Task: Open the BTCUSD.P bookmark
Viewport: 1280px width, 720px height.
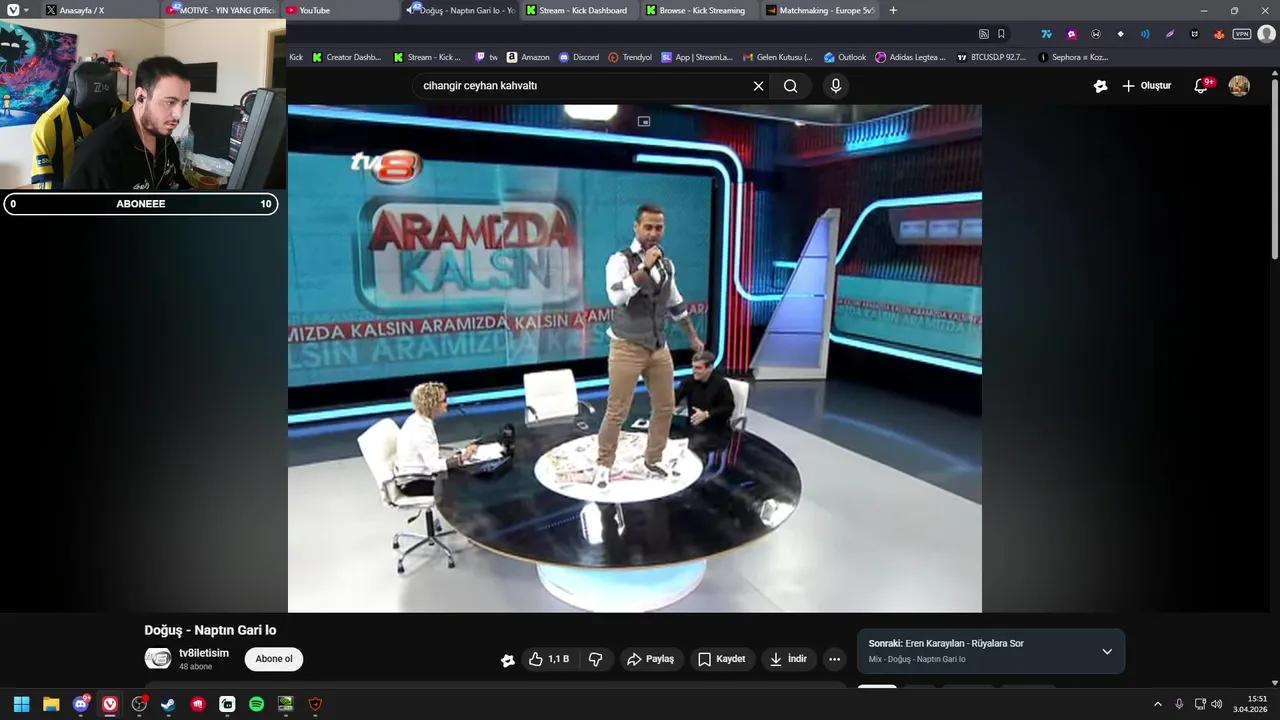Action: click(992, 57)
